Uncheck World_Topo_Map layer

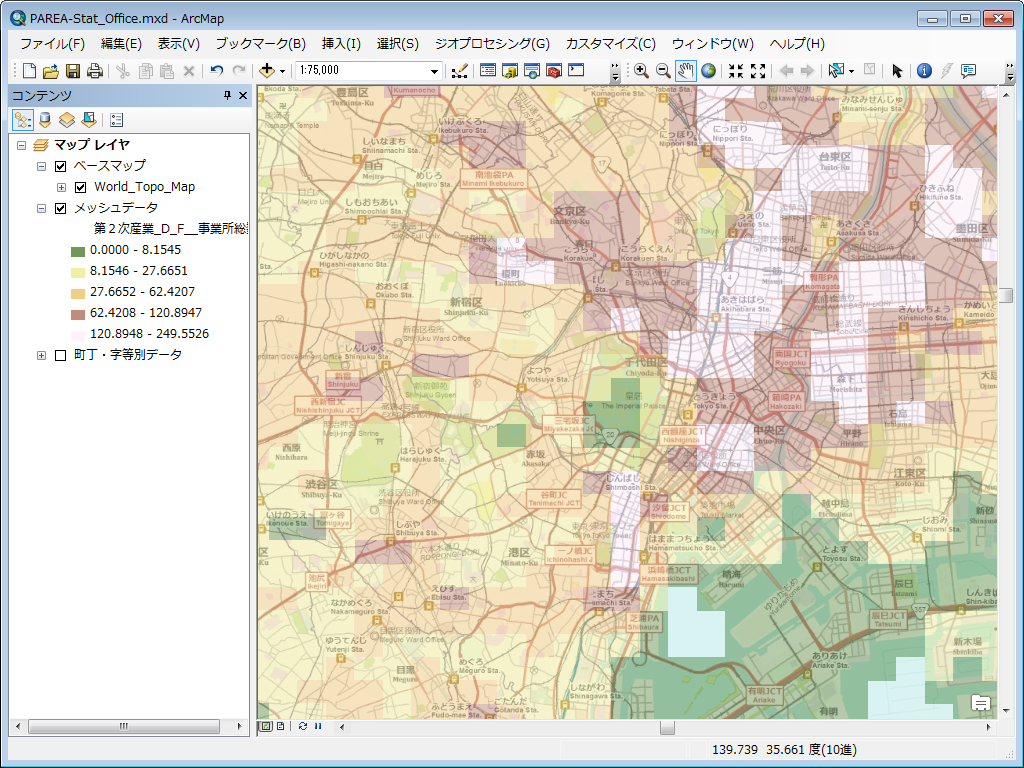80,187
